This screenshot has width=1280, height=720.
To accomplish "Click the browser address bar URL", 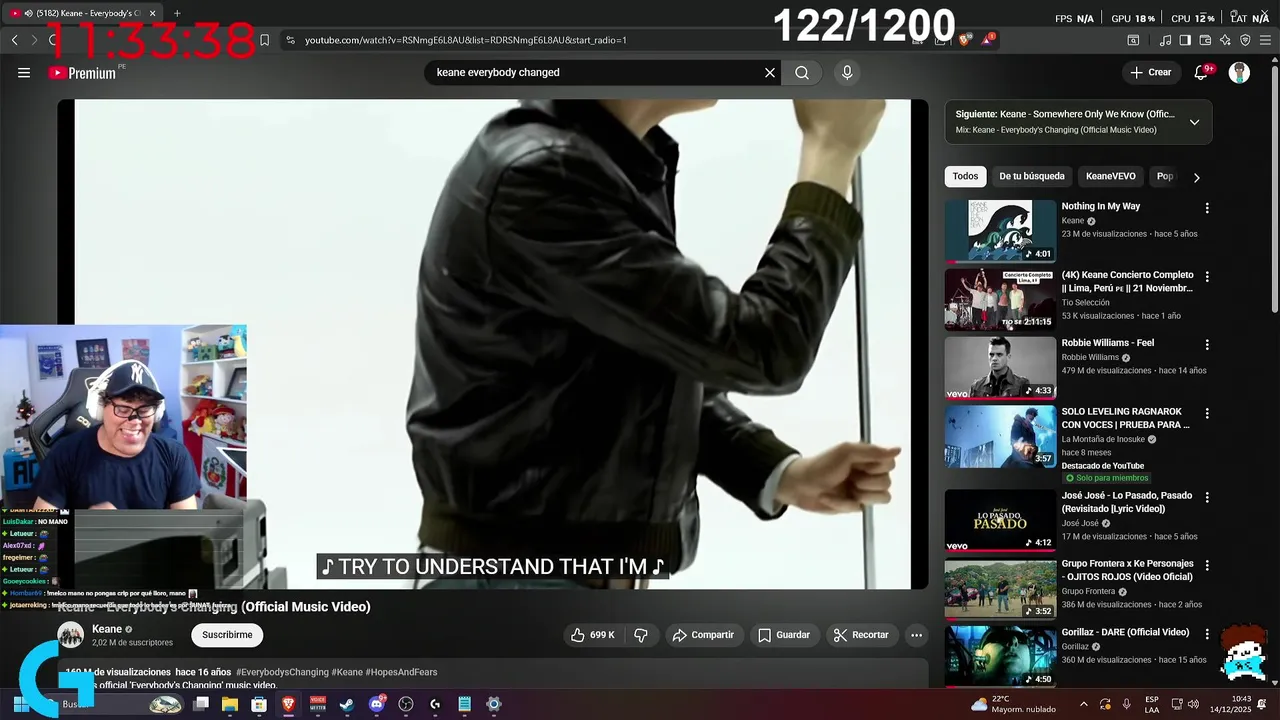I will pyautogui.click(x=465, y=40).
